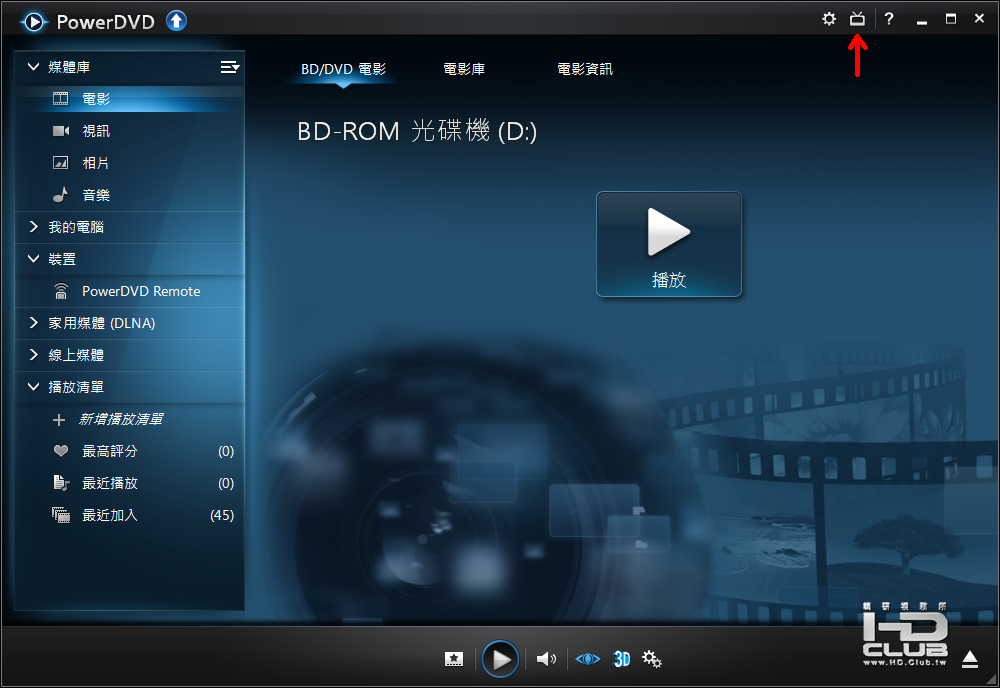Select the music note icon beside 音樂

[61, 194]
